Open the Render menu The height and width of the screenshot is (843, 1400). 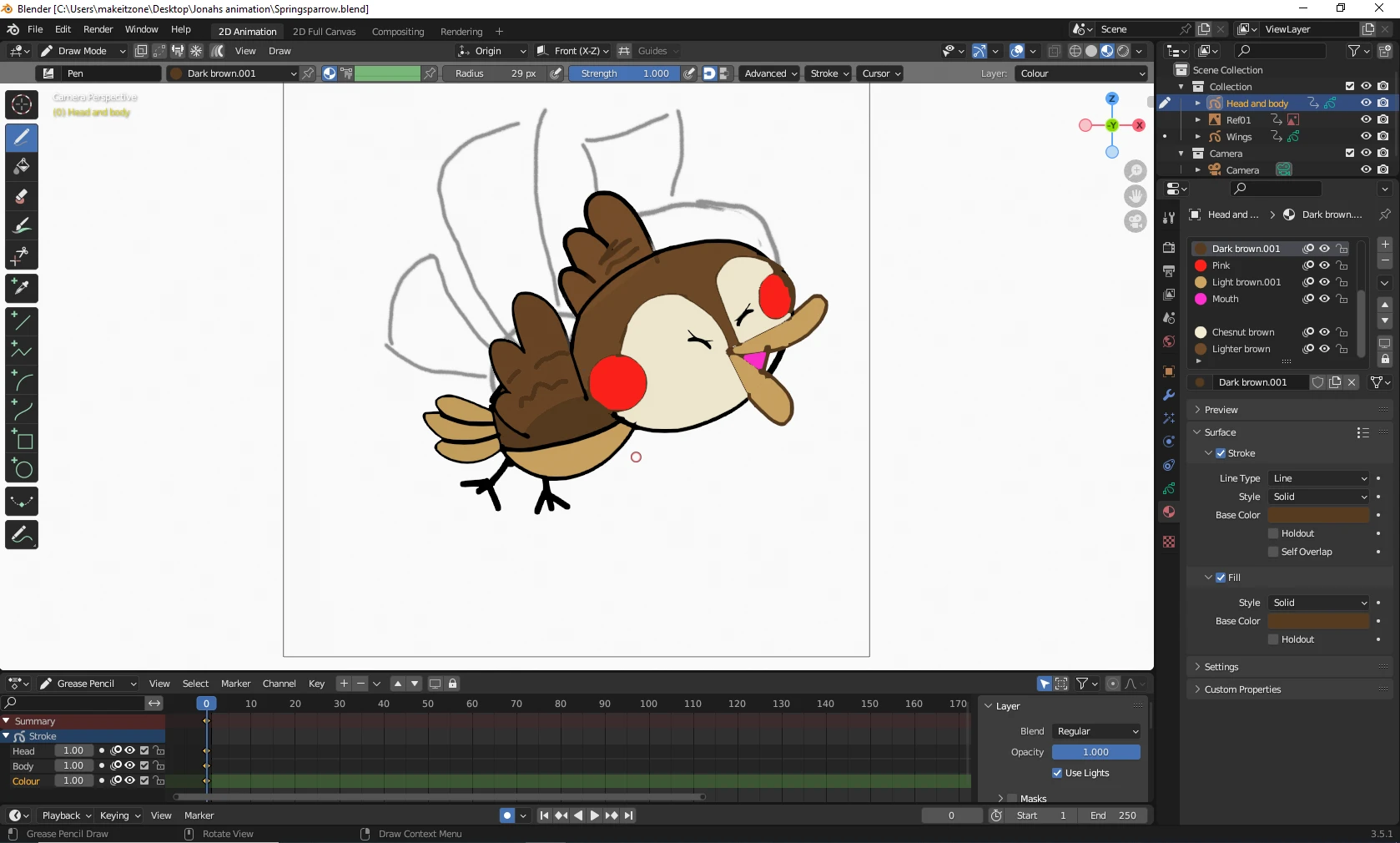click(98, 29)
